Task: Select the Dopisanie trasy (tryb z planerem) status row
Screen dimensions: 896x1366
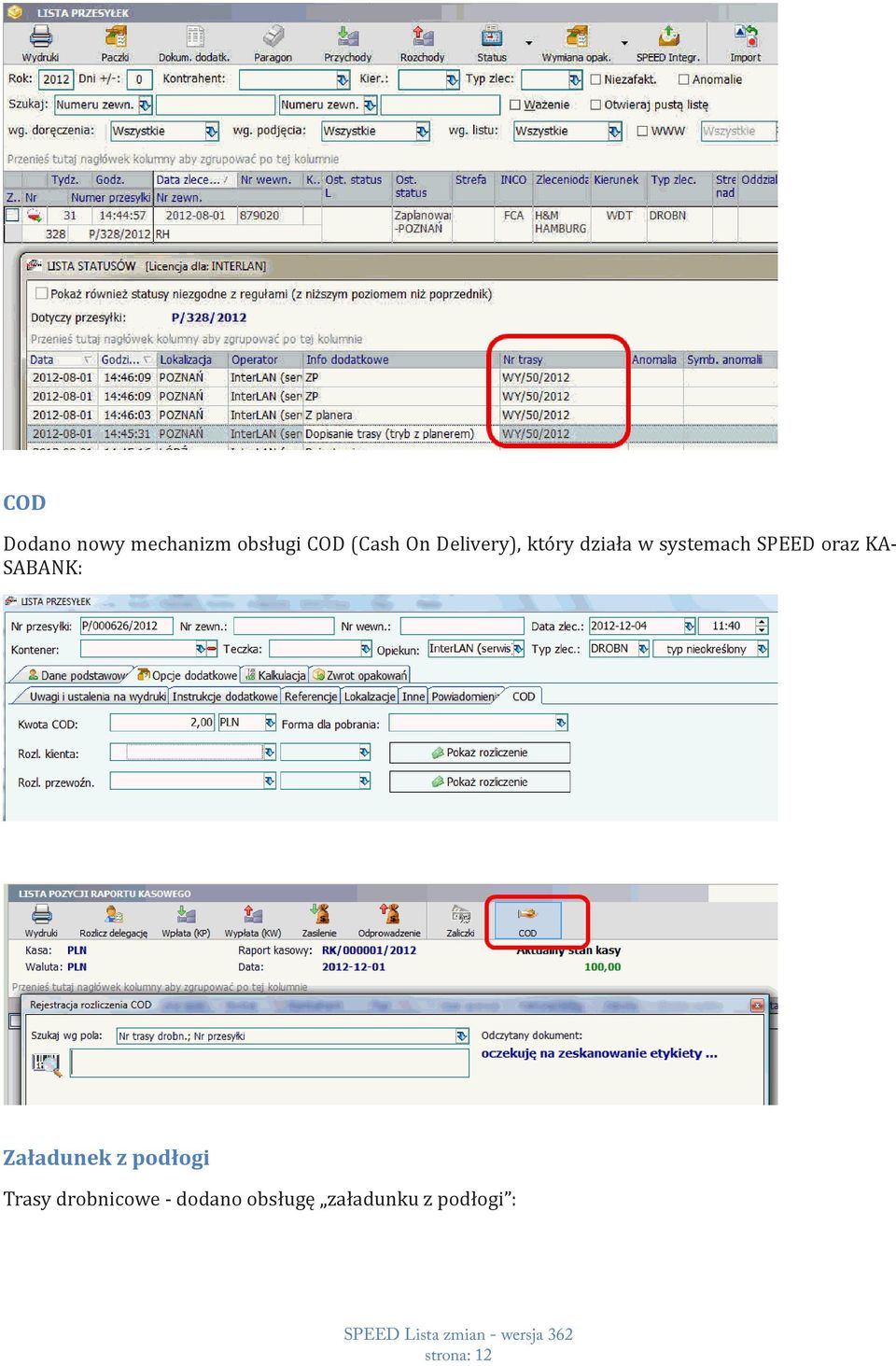Action: click(x=401, y=434)
